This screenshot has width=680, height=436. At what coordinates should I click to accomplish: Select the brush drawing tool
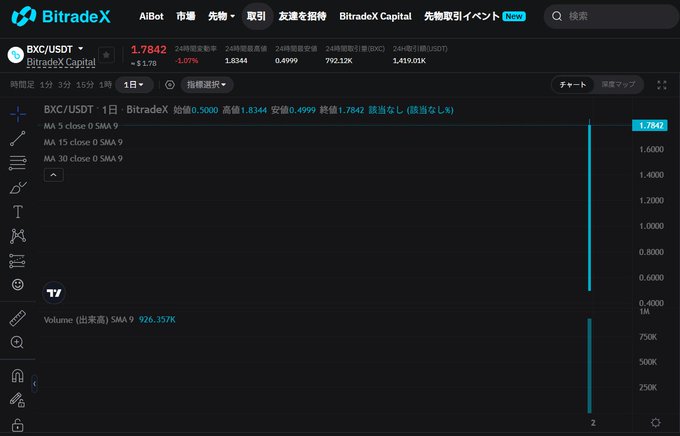pos(18,187)
